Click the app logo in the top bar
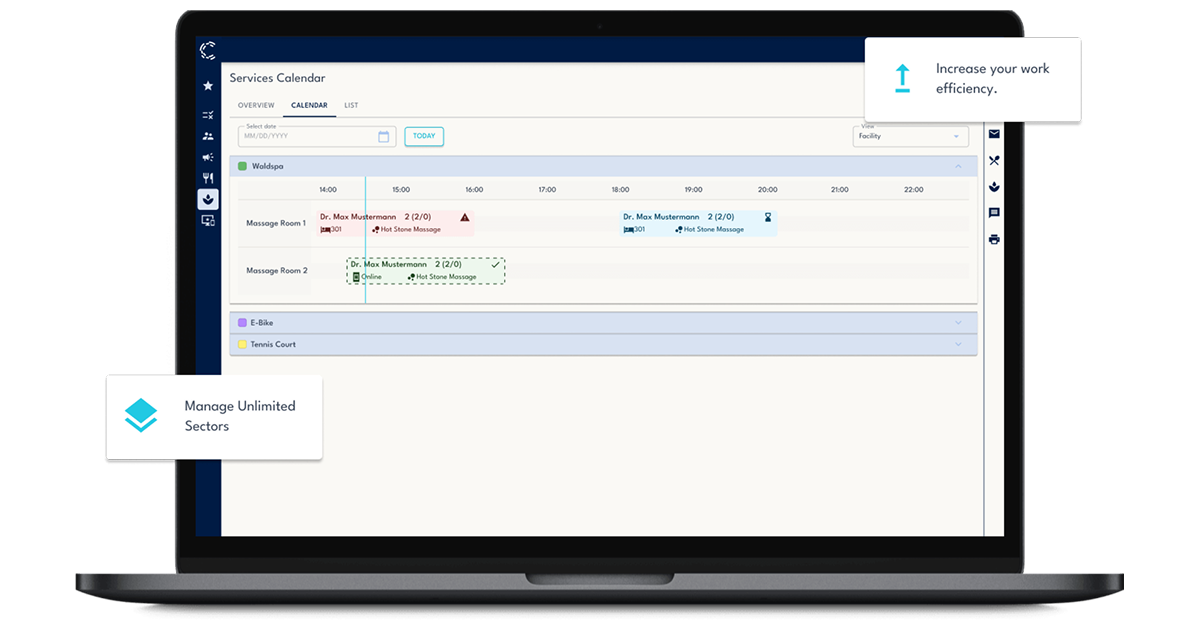Viewport: 1200px width, 630px height. pyautogui.click(x=208, y=50)
